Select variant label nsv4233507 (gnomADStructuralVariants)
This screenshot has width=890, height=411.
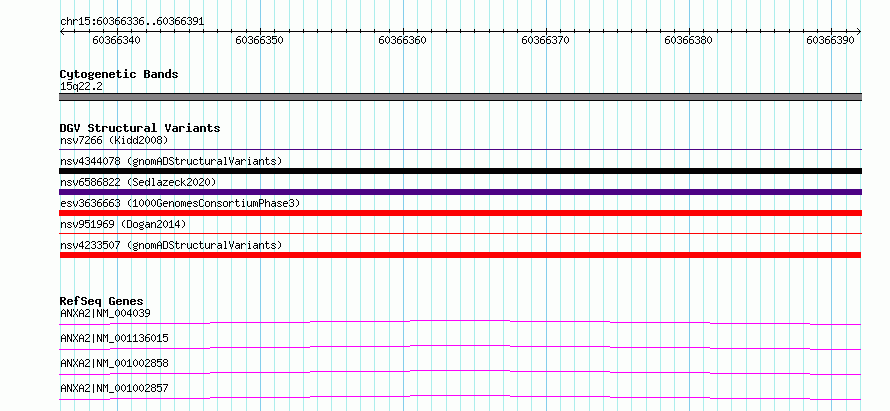click(x=171, y=245)
